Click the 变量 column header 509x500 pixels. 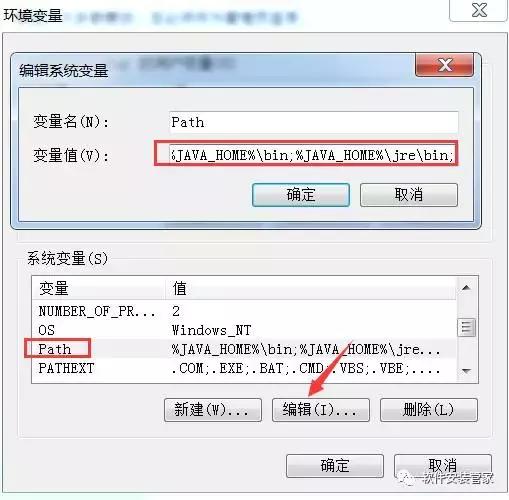point(99,288)
